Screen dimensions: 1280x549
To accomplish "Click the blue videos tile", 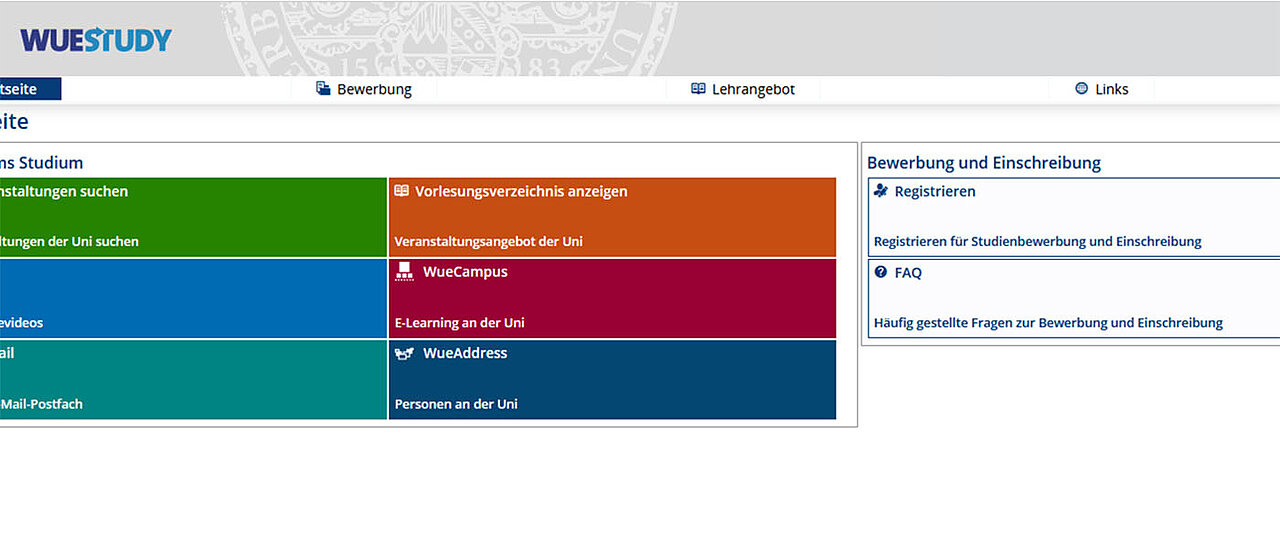I will coord(190,298).
